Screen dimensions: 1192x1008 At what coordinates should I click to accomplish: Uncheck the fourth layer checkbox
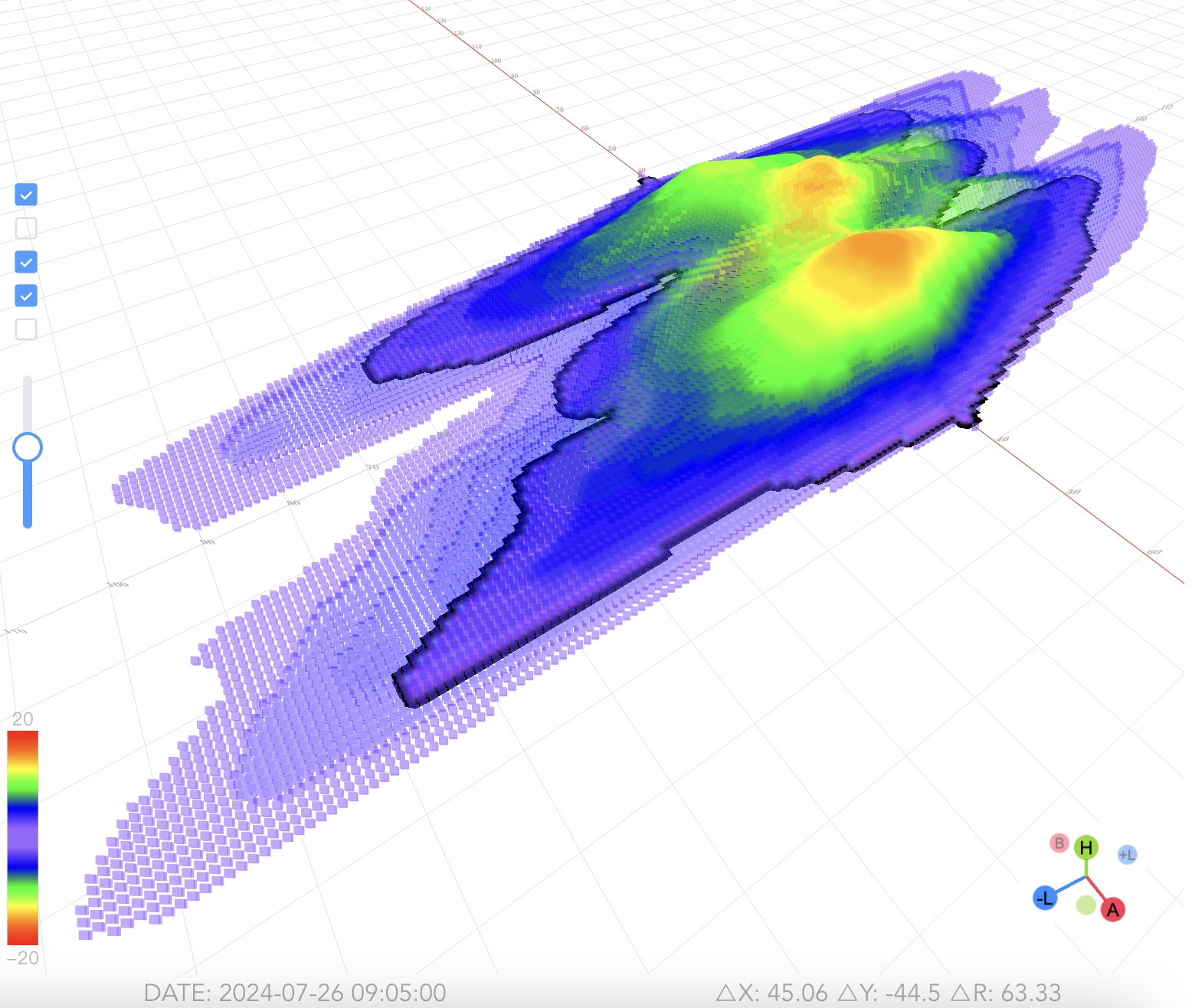(x=26, y=296)
